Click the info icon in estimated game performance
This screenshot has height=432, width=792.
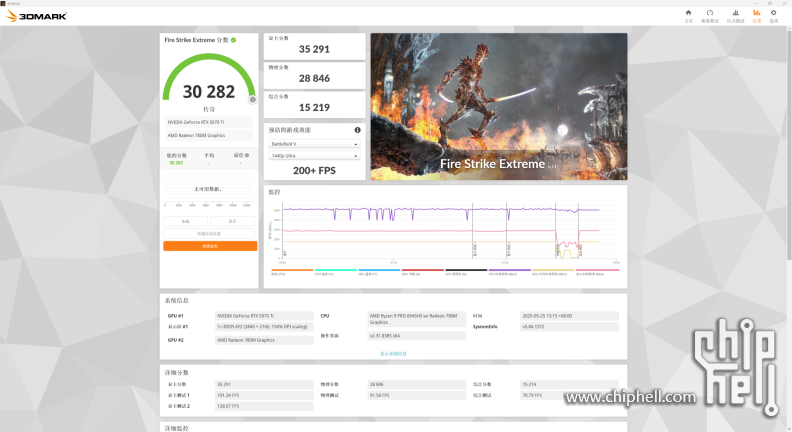pos(357,130)
